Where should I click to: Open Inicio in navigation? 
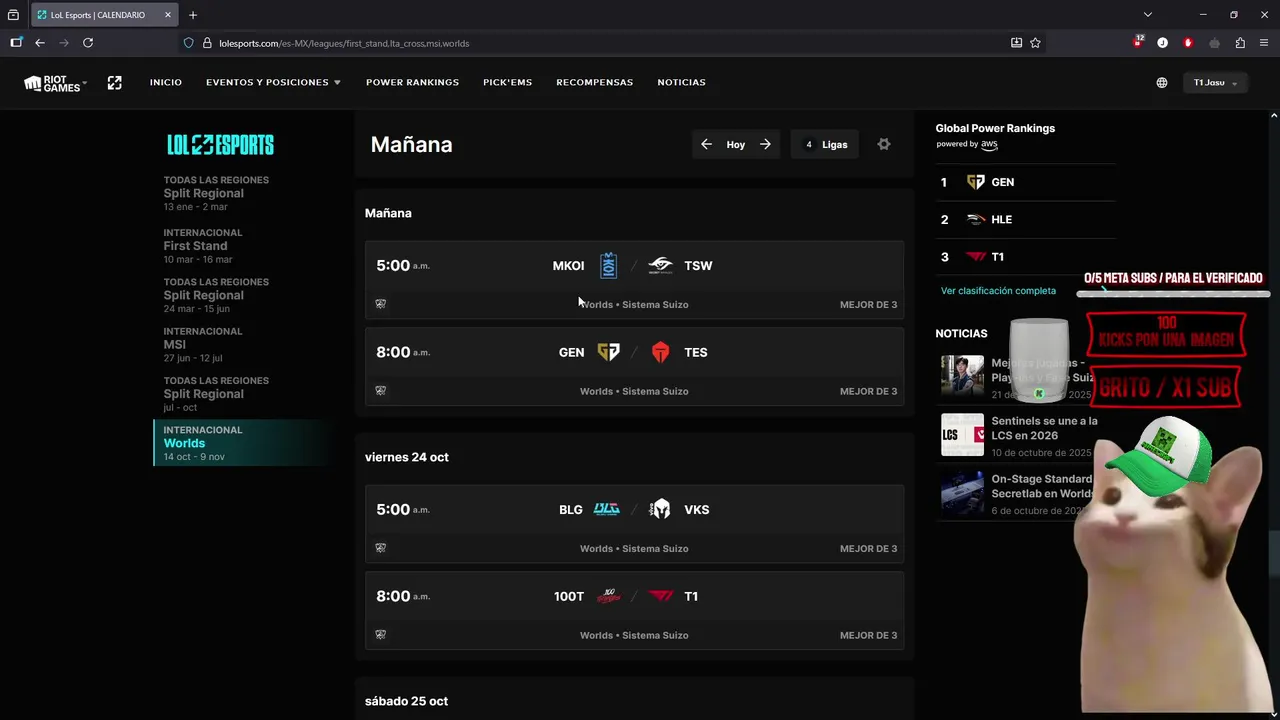(166, 82)
